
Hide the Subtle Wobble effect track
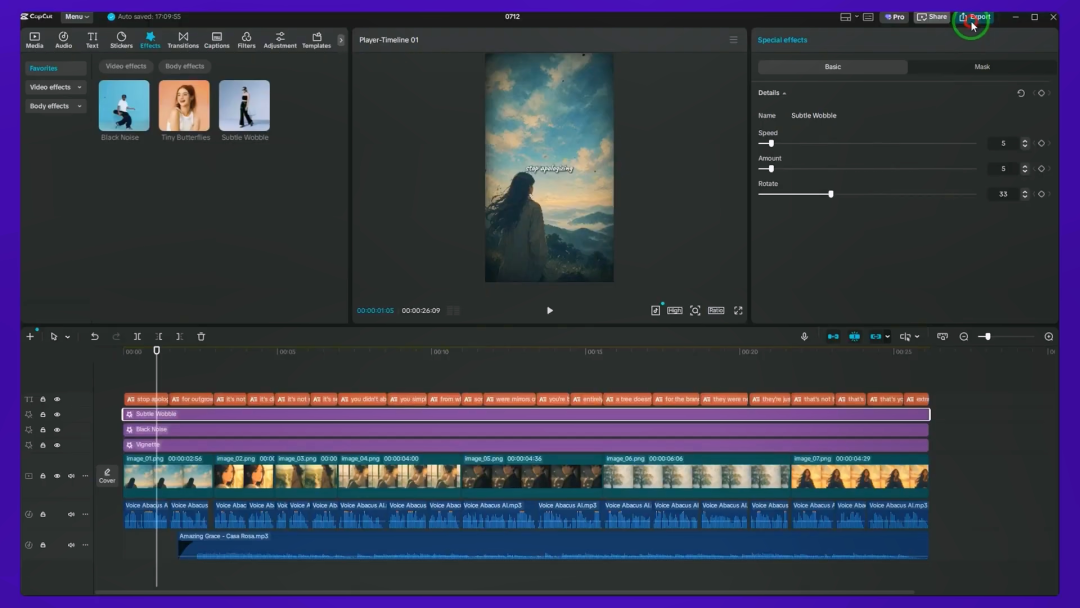(x=57, y=415)
